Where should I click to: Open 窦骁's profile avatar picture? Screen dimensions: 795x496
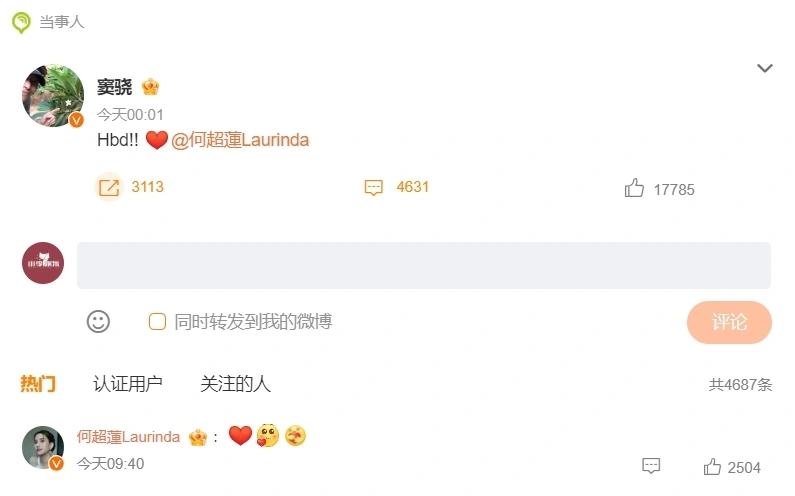tap(53, 95)
